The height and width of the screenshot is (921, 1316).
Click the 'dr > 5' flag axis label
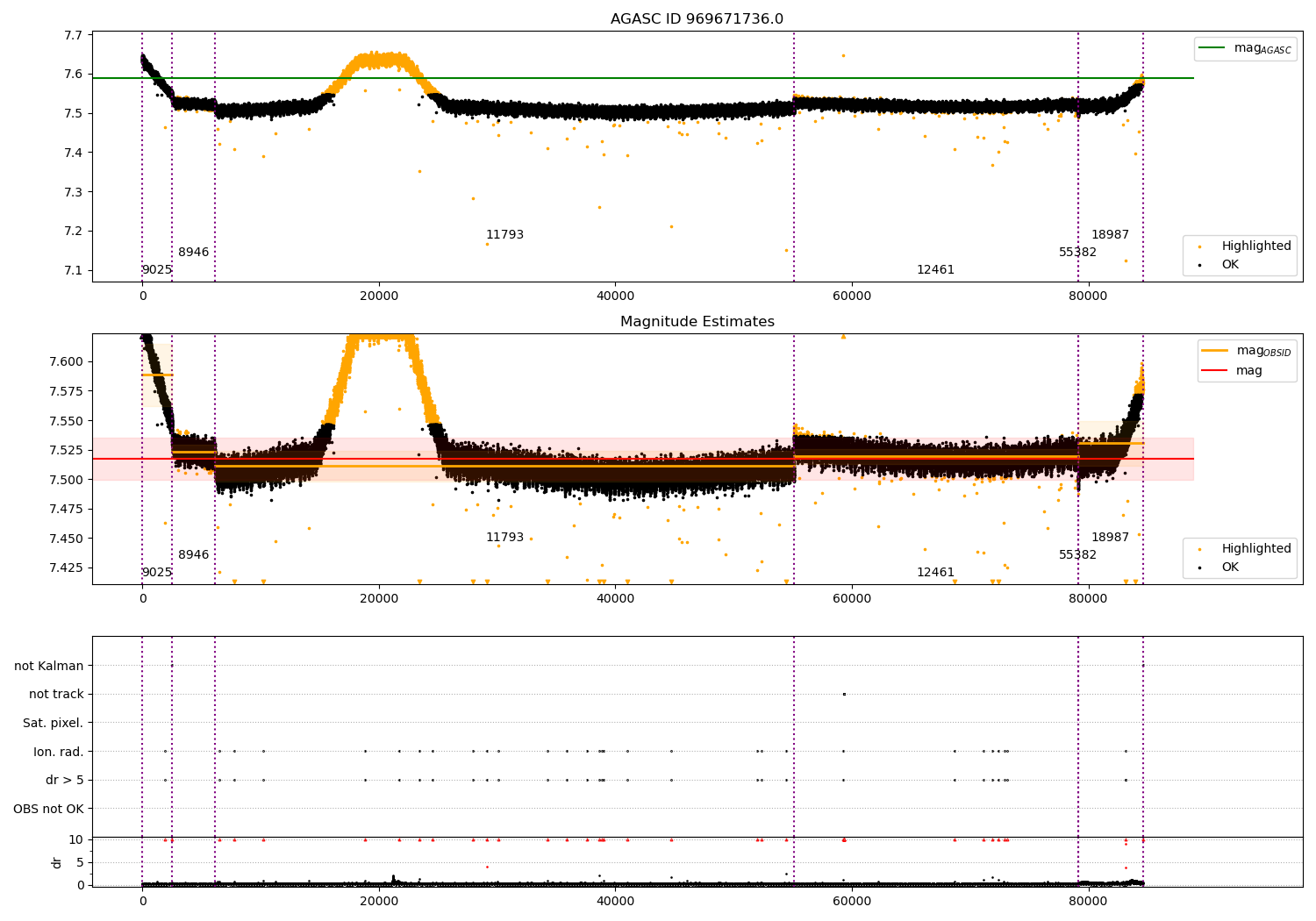65,780
